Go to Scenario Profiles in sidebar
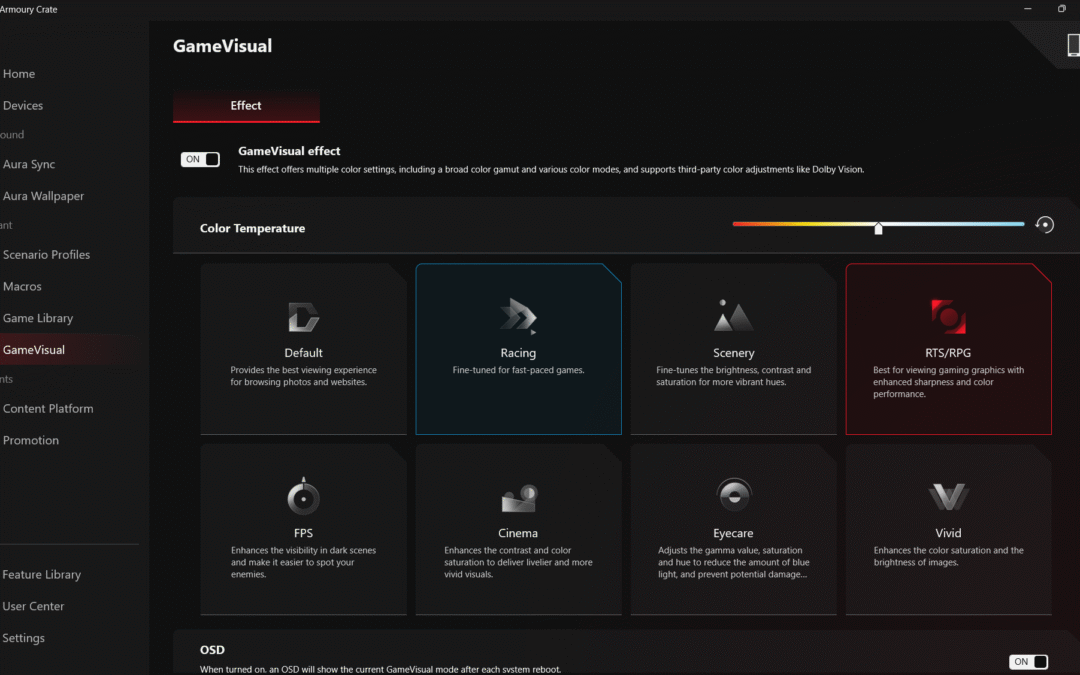The image size is (1080, 675). pyautogui.click(x=46, y=255)
